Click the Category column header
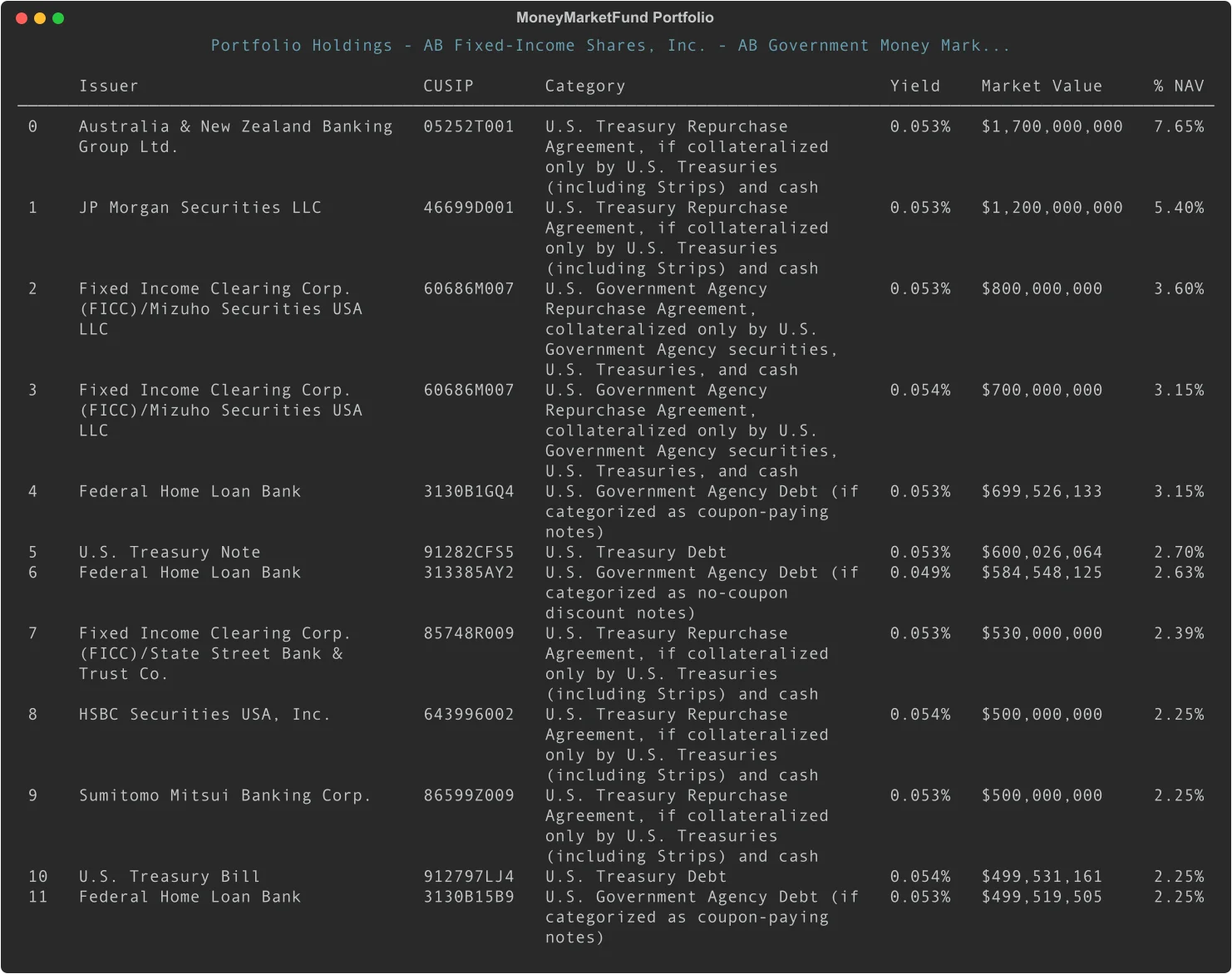 [x=585, y=86]
